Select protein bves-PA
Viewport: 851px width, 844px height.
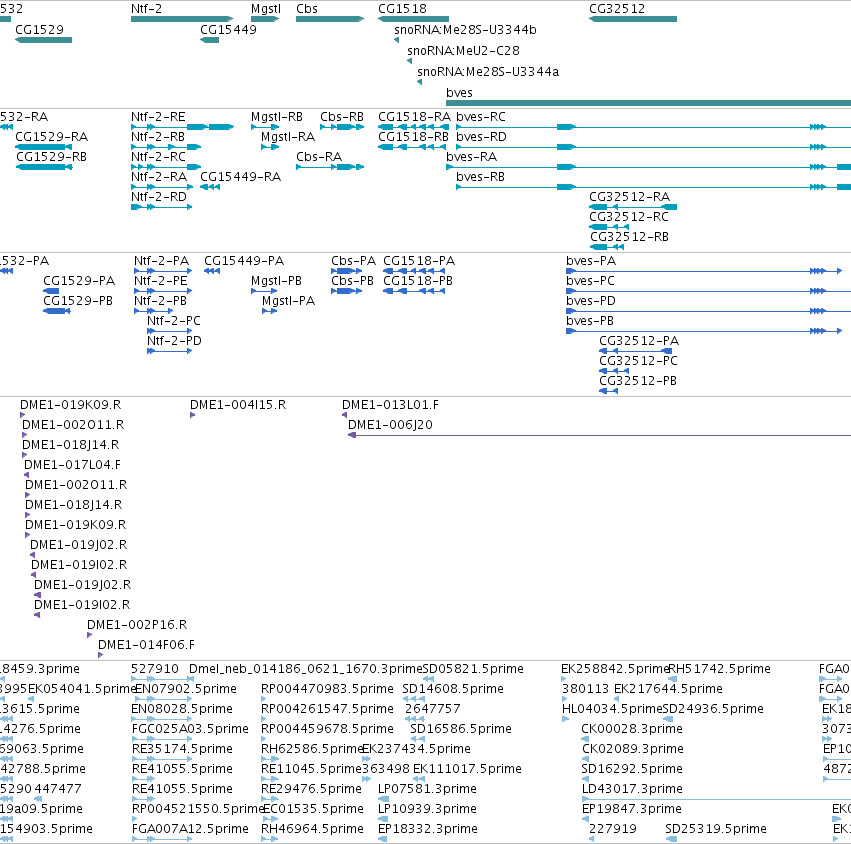pyautogui.click(x=704, y=271)
